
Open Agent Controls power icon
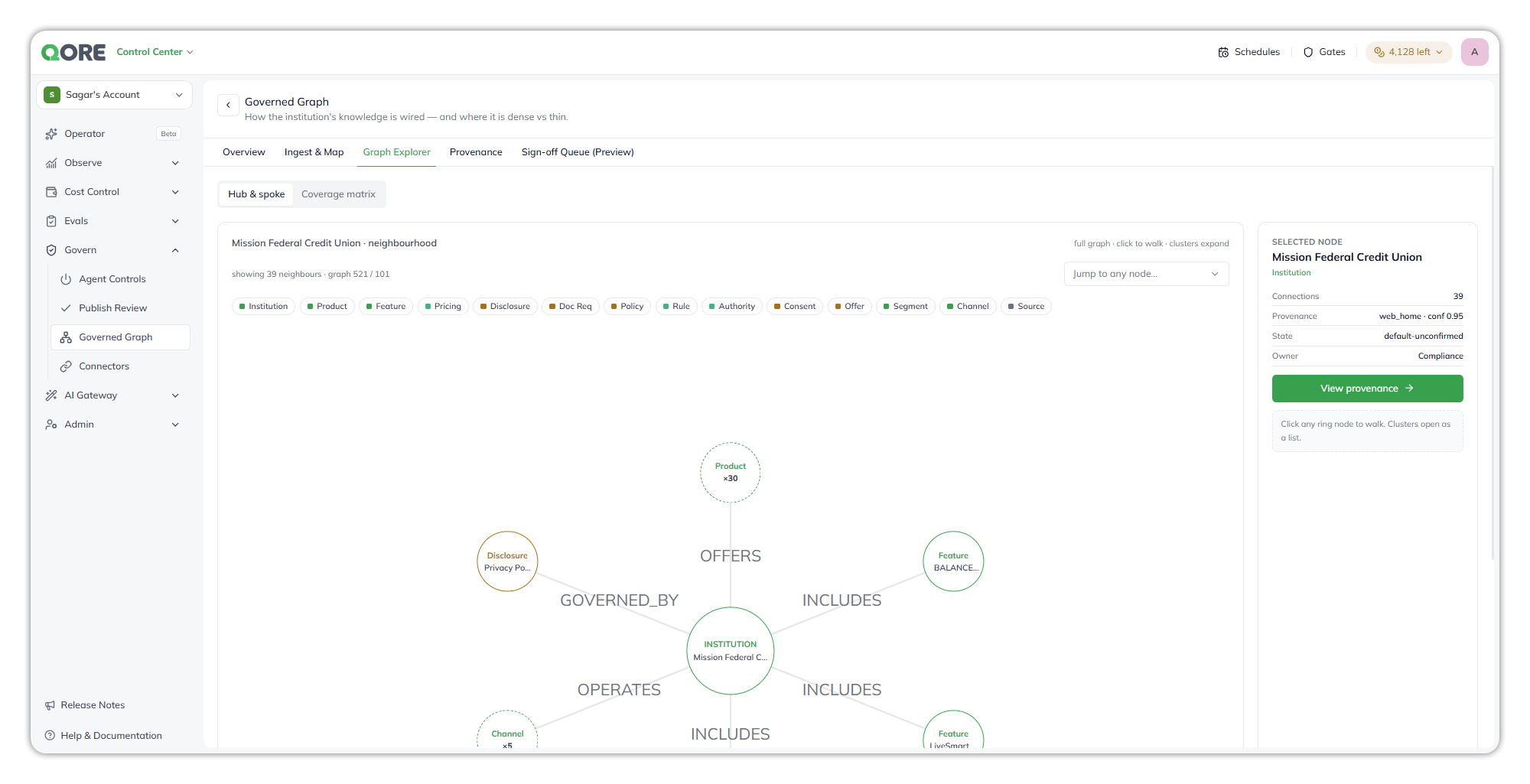pos(66,279)
